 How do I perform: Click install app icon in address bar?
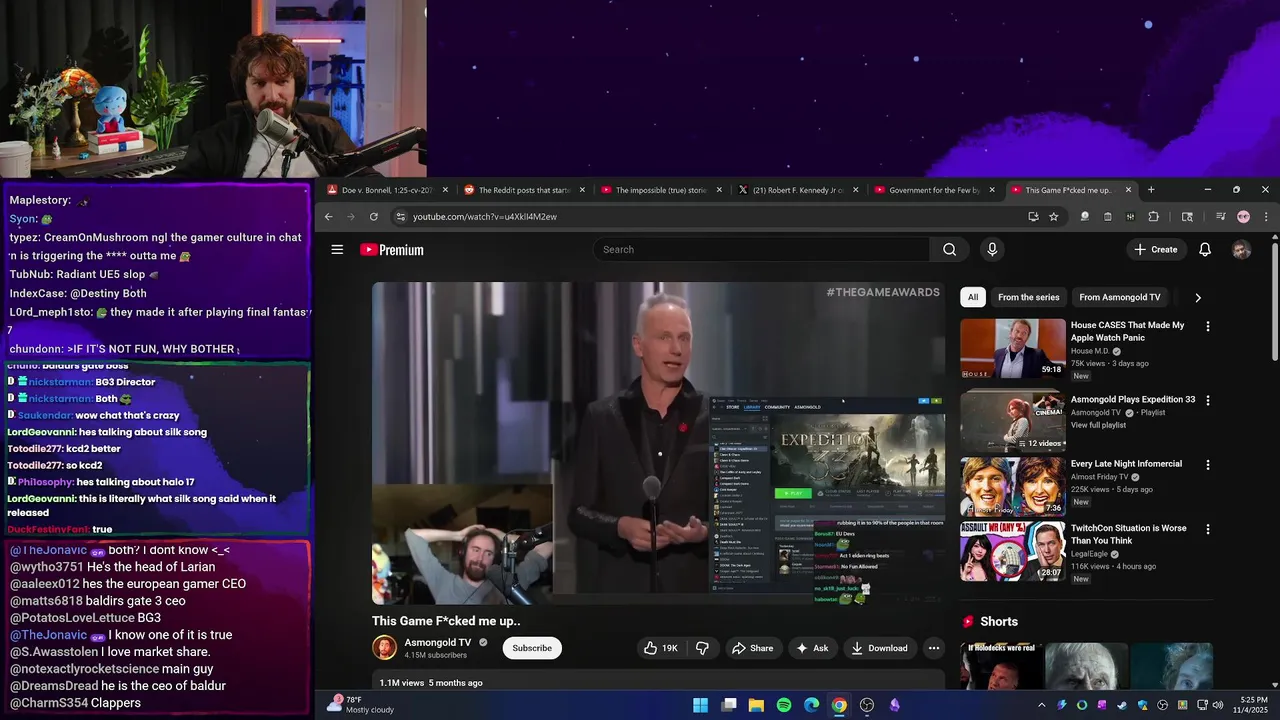[x=1033, y=217]
